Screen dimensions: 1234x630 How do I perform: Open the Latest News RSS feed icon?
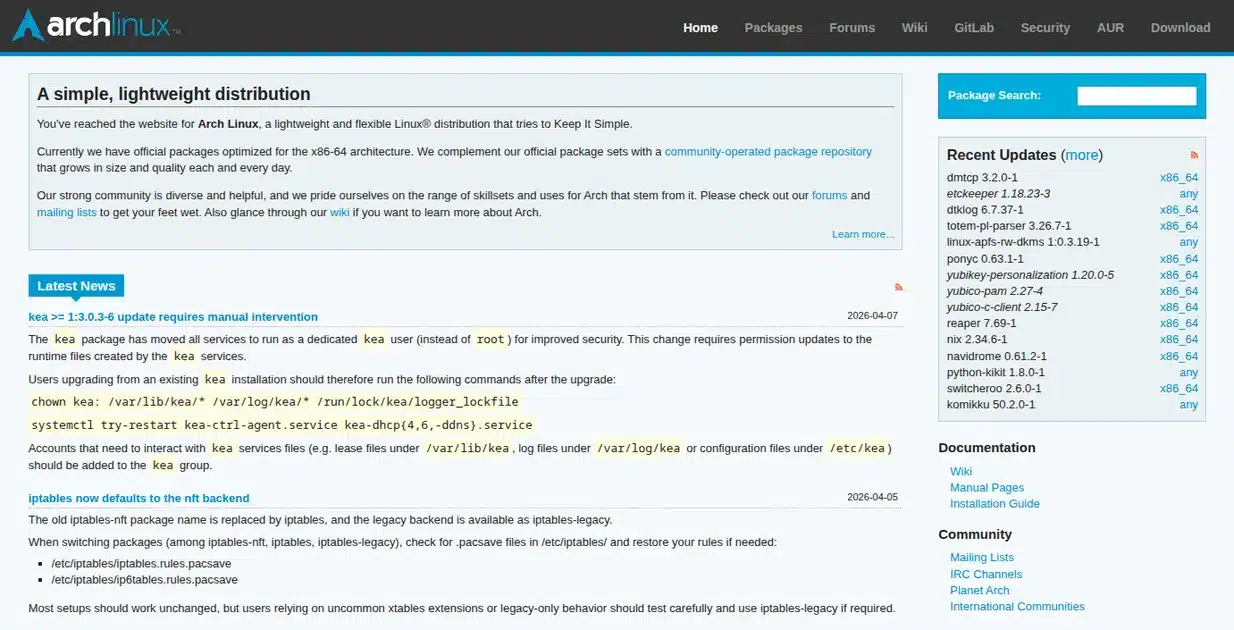pyautogui.click(x=898, y=287)
